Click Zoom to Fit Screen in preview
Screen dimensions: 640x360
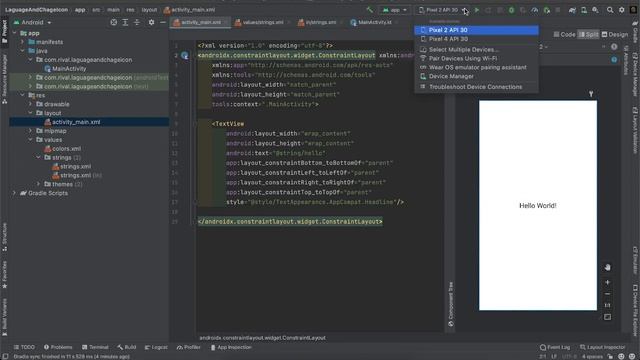click(x=607, y=317)
